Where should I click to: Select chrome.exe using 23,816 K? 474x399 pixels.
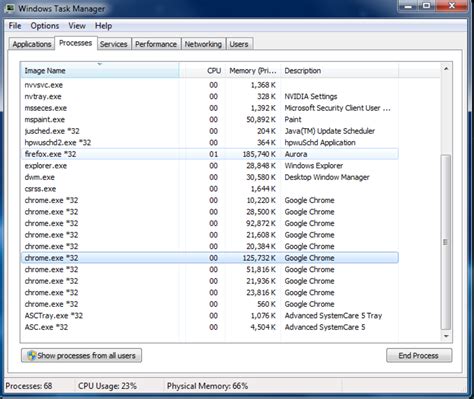(210, 293)
